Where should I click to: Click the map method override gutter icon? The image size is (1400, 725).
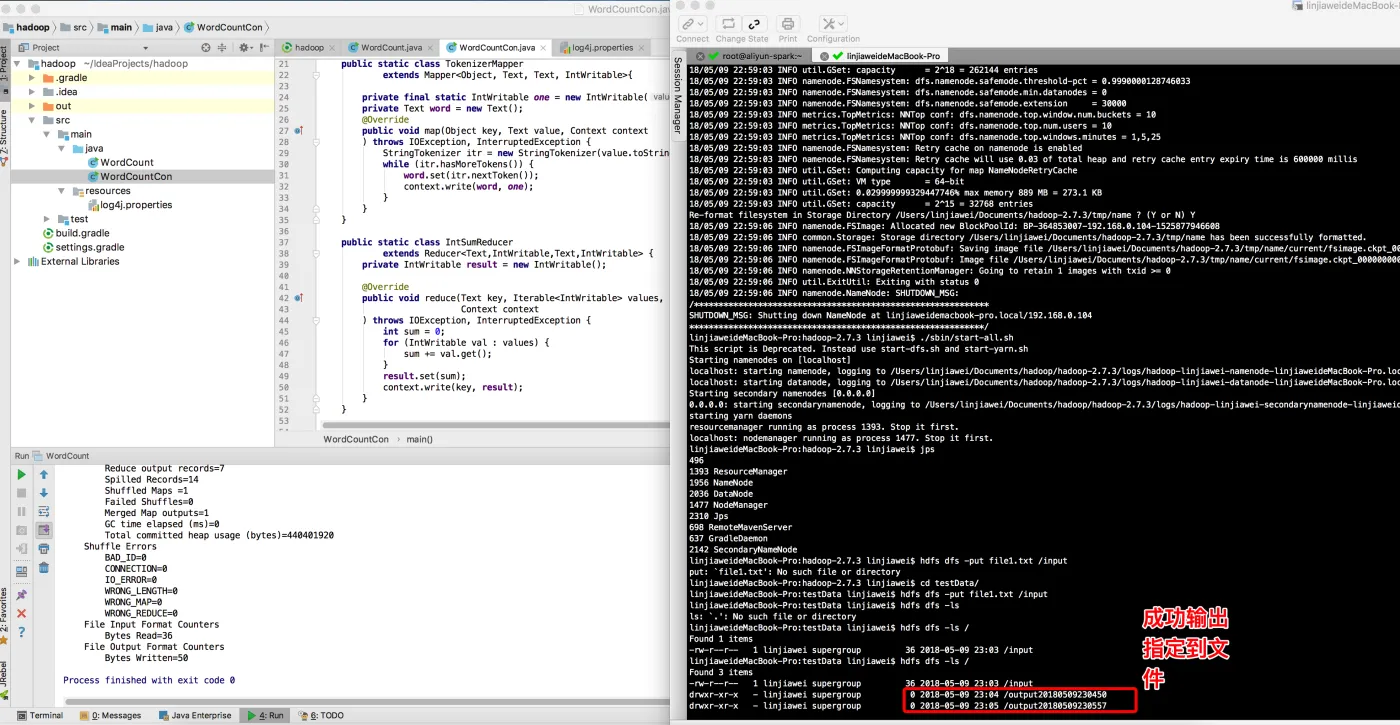pos(298,131)
